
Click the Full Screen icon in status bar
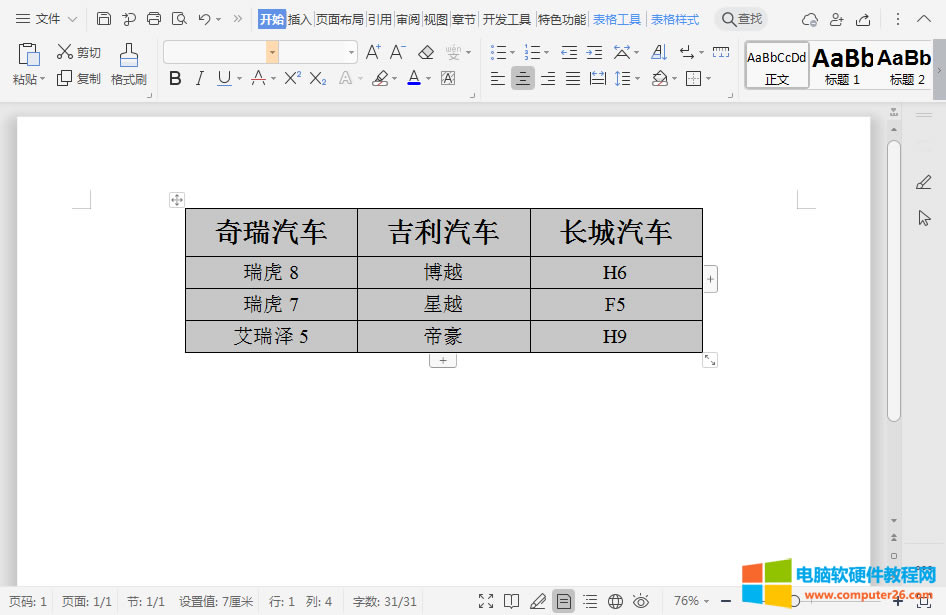487,601
